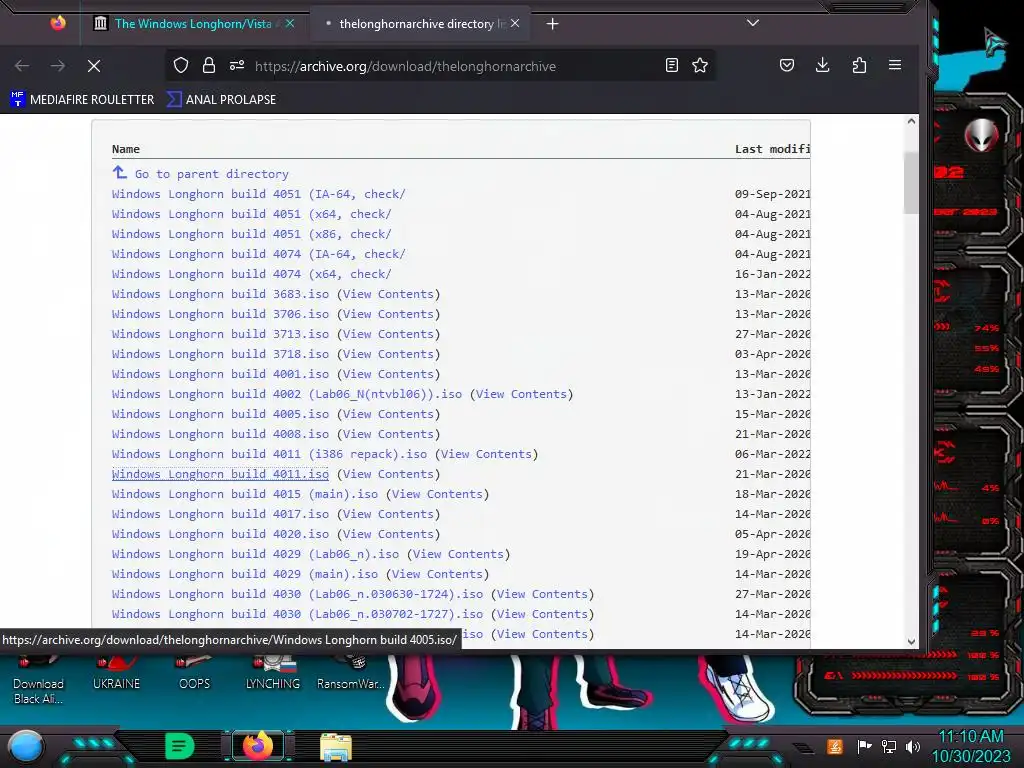The width and height of the screenshot is (1024, 768).
Task: Close the Windows Longhorn/Vista tab
Action: pos(290,24)
